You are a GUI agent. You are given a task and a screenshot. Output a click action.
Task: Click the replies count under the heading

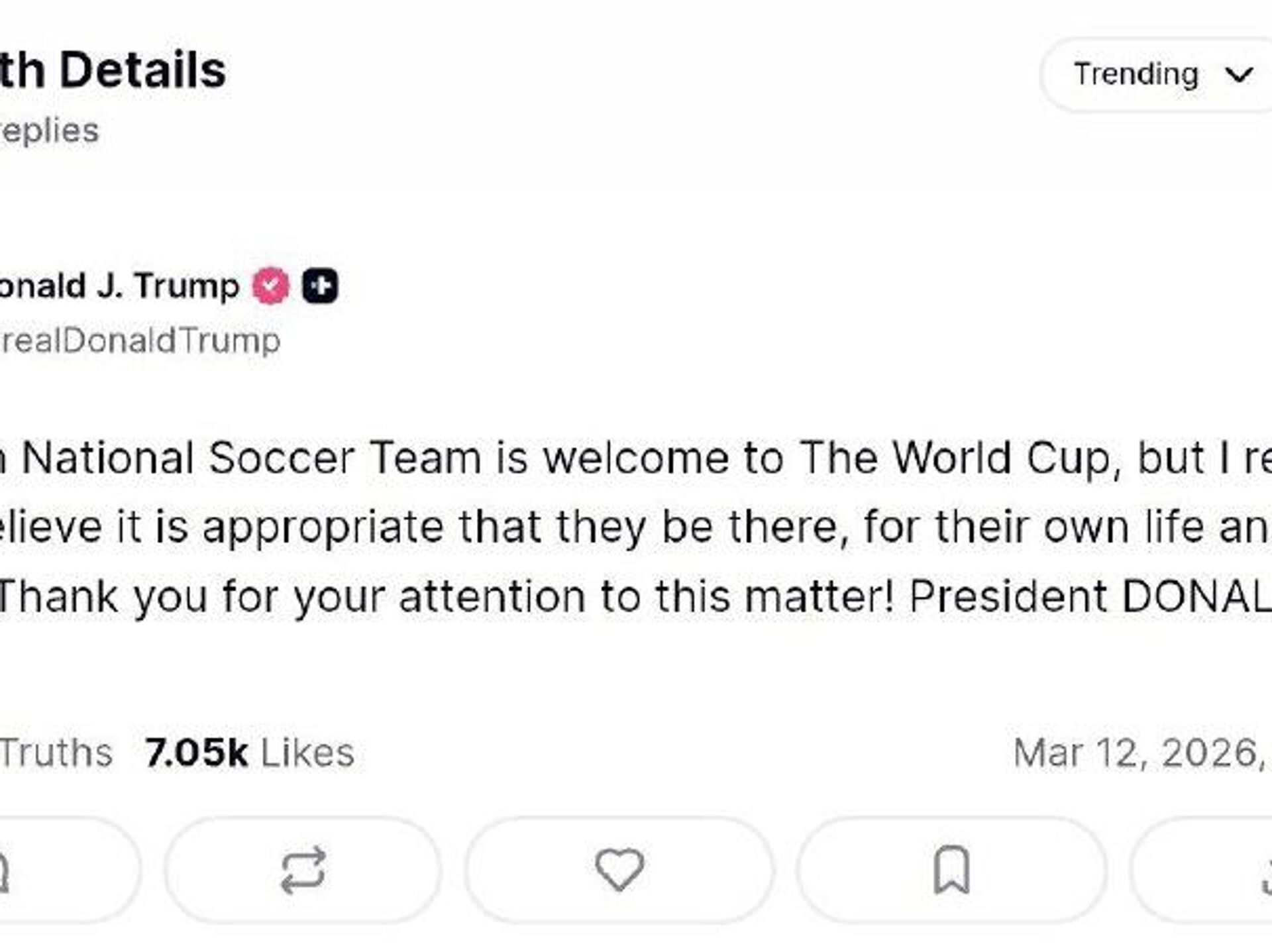[50, 131]
